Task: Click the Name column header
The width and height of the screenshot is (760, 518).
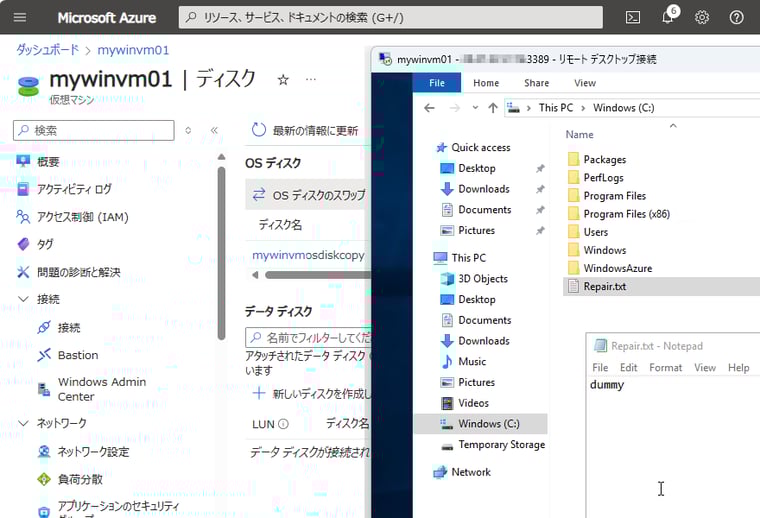Action: click(x=580, y=135)
